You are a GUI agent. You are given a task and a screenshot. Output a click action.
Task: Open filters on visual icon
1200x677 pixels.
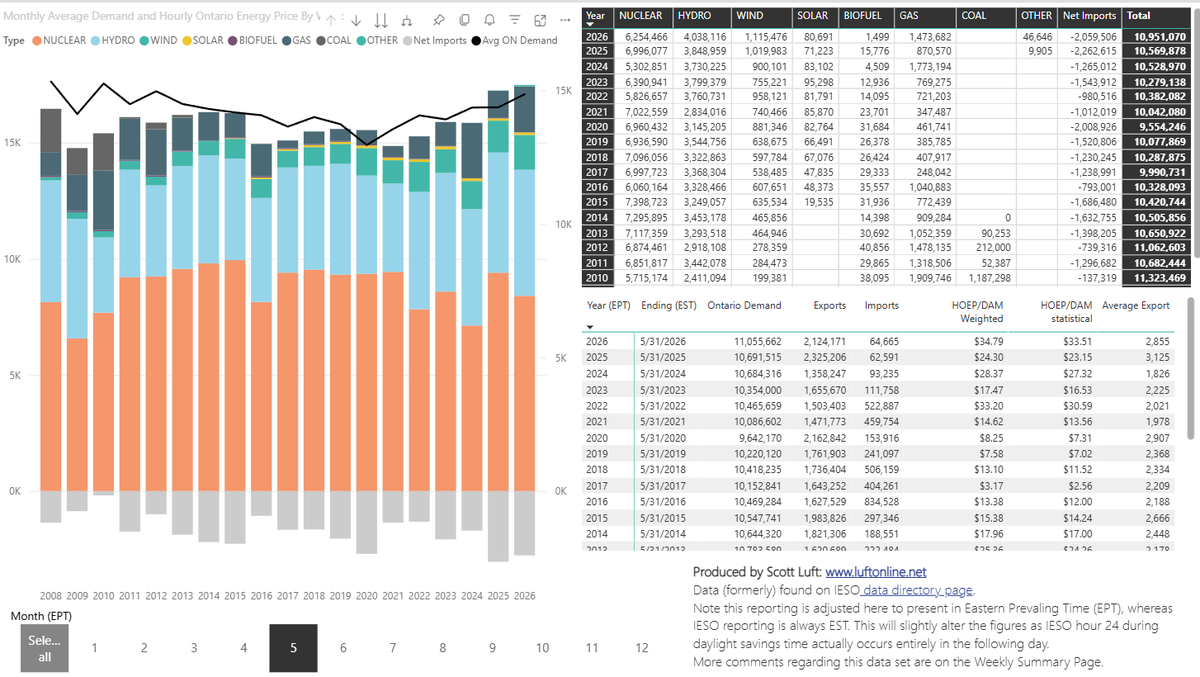[x=514, y=20]
